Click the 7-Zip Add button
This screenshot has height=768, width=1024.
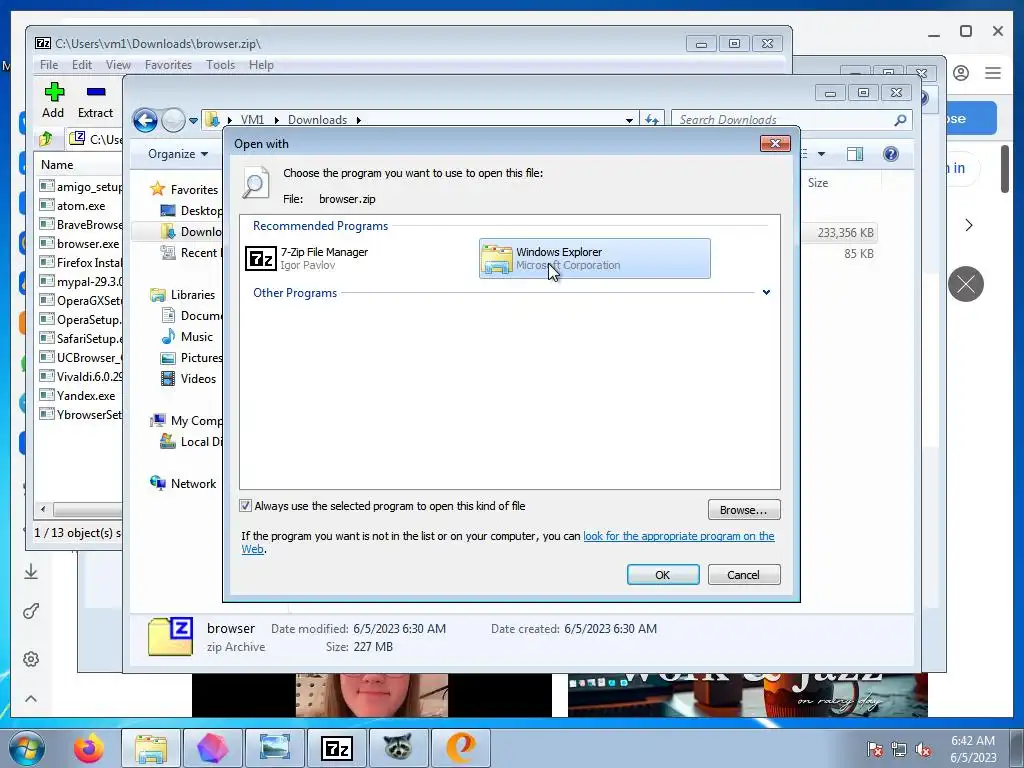(54, 101)
